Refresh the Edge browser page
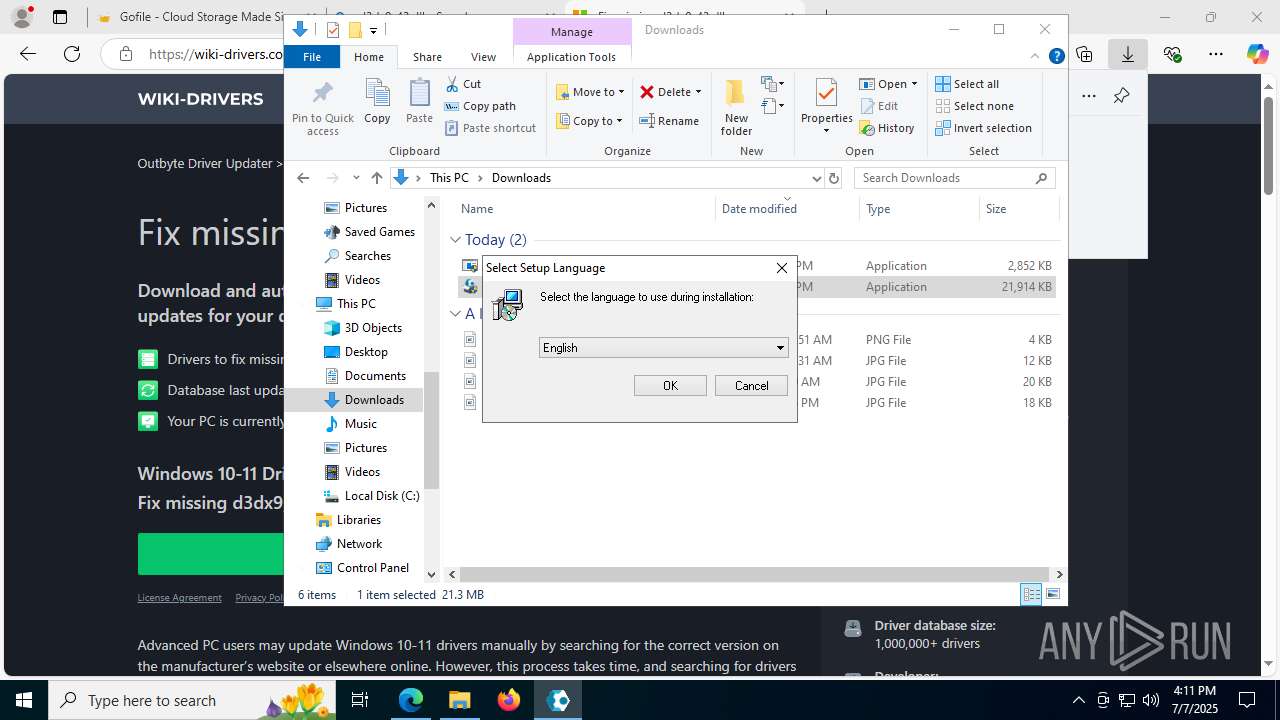 click(x=72, y=54)
